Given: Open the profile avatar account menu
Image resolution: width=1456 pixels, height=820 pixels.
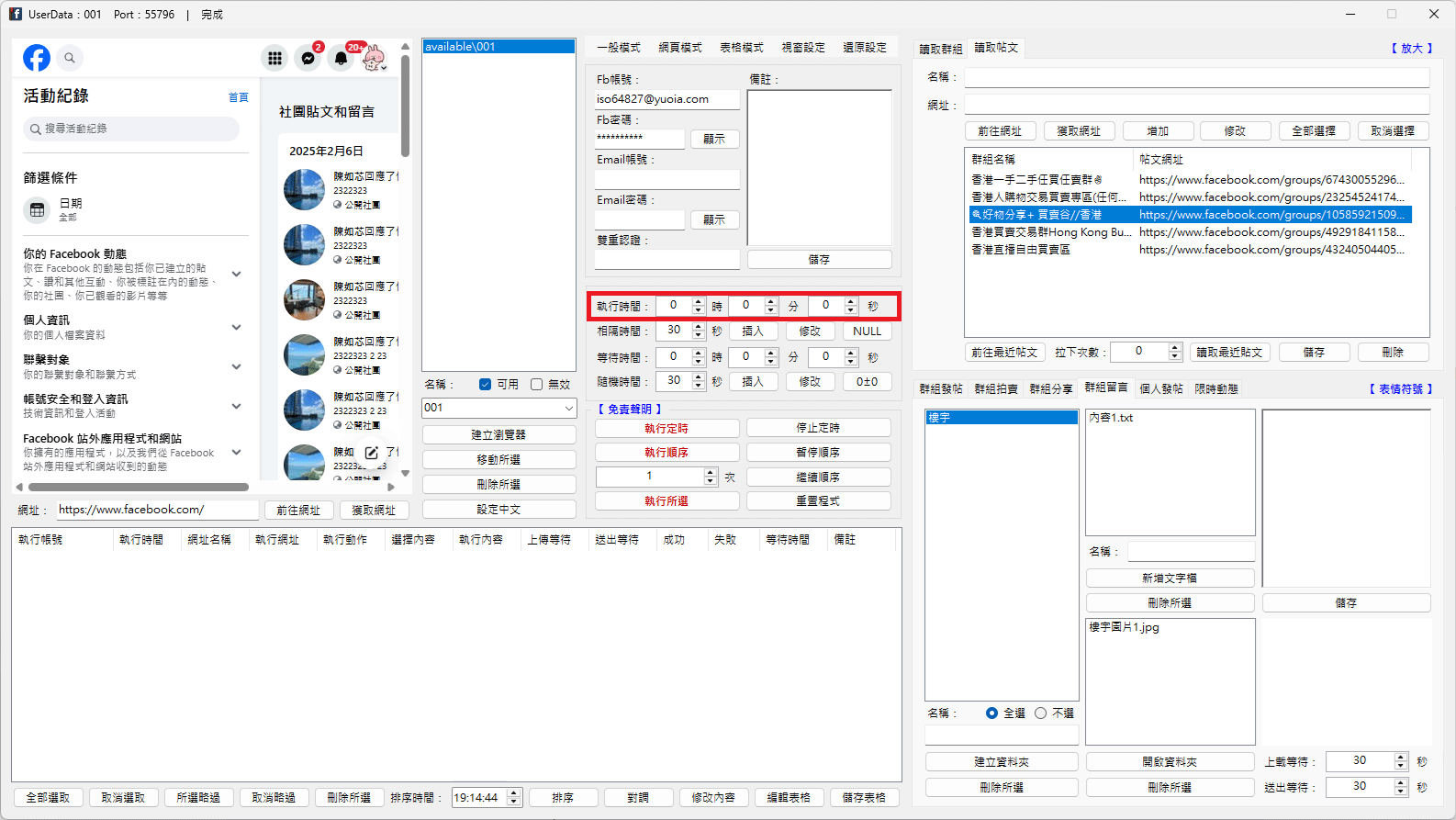Looking at the screenshot, I should [374, 58].
